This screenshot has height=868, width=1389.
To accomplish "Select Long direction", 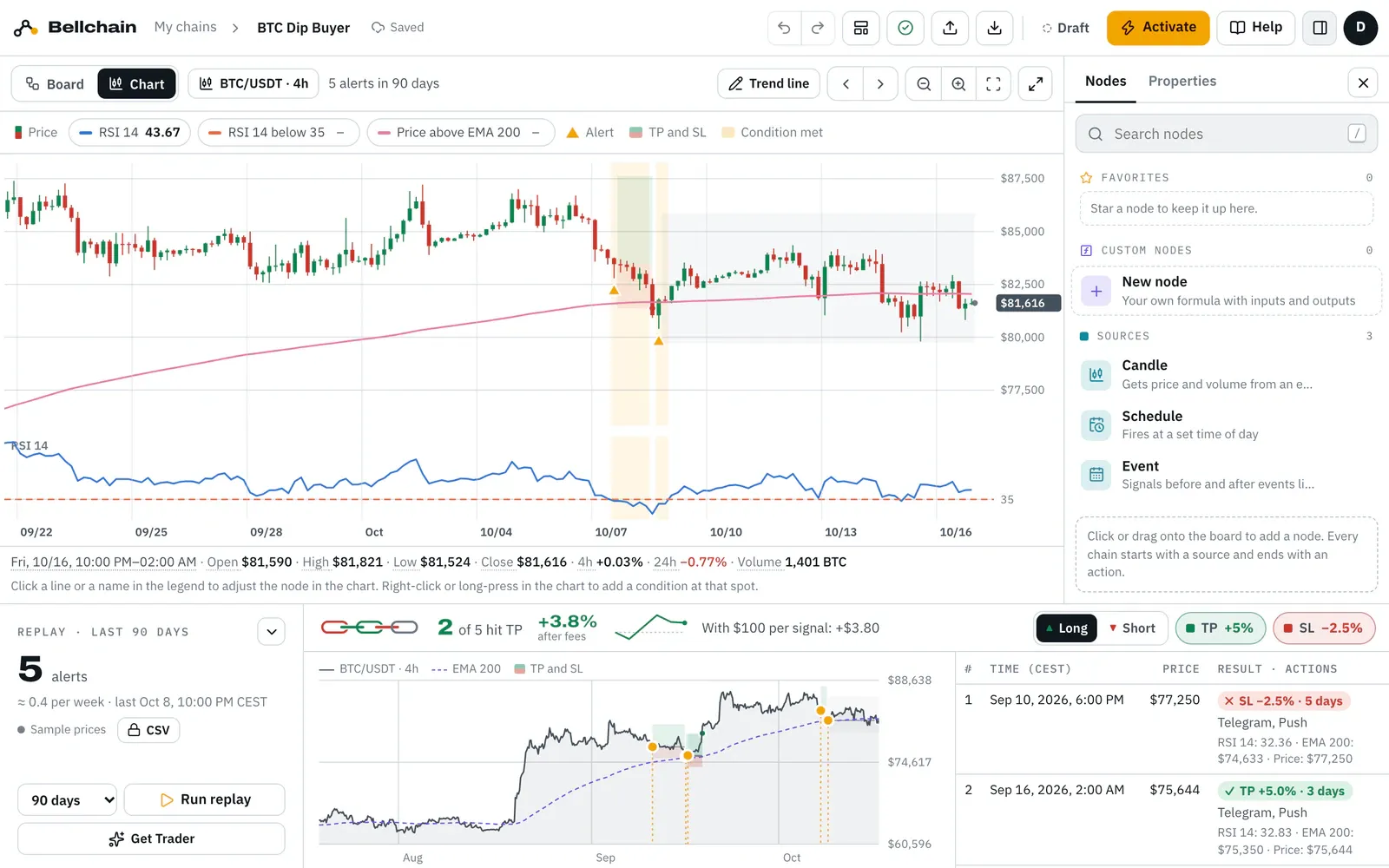I will point(1066,628).
